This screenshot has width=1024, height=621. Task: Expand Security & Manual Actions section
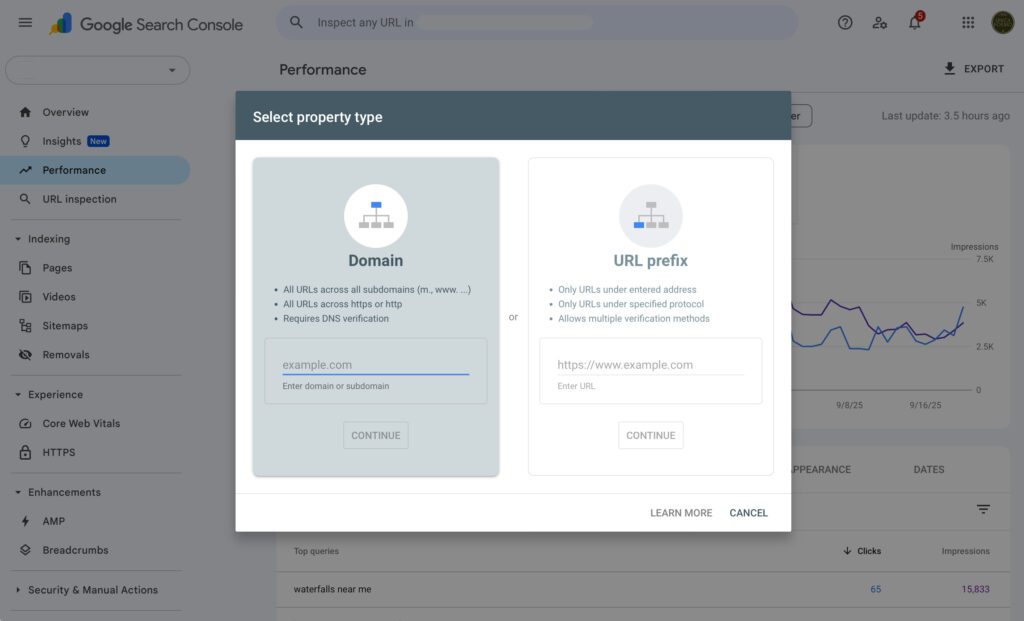(x=19, y=590)
